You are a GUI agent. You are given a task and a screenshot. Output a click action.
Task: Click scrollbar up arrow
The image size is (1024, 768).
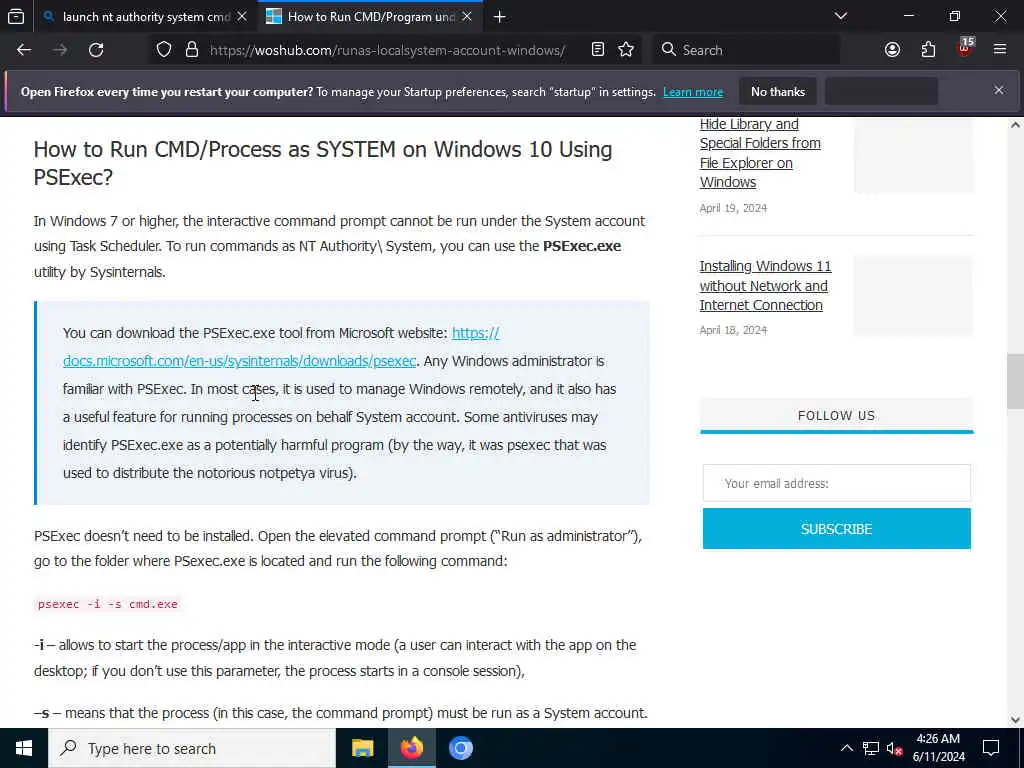tap(1015, 125)
